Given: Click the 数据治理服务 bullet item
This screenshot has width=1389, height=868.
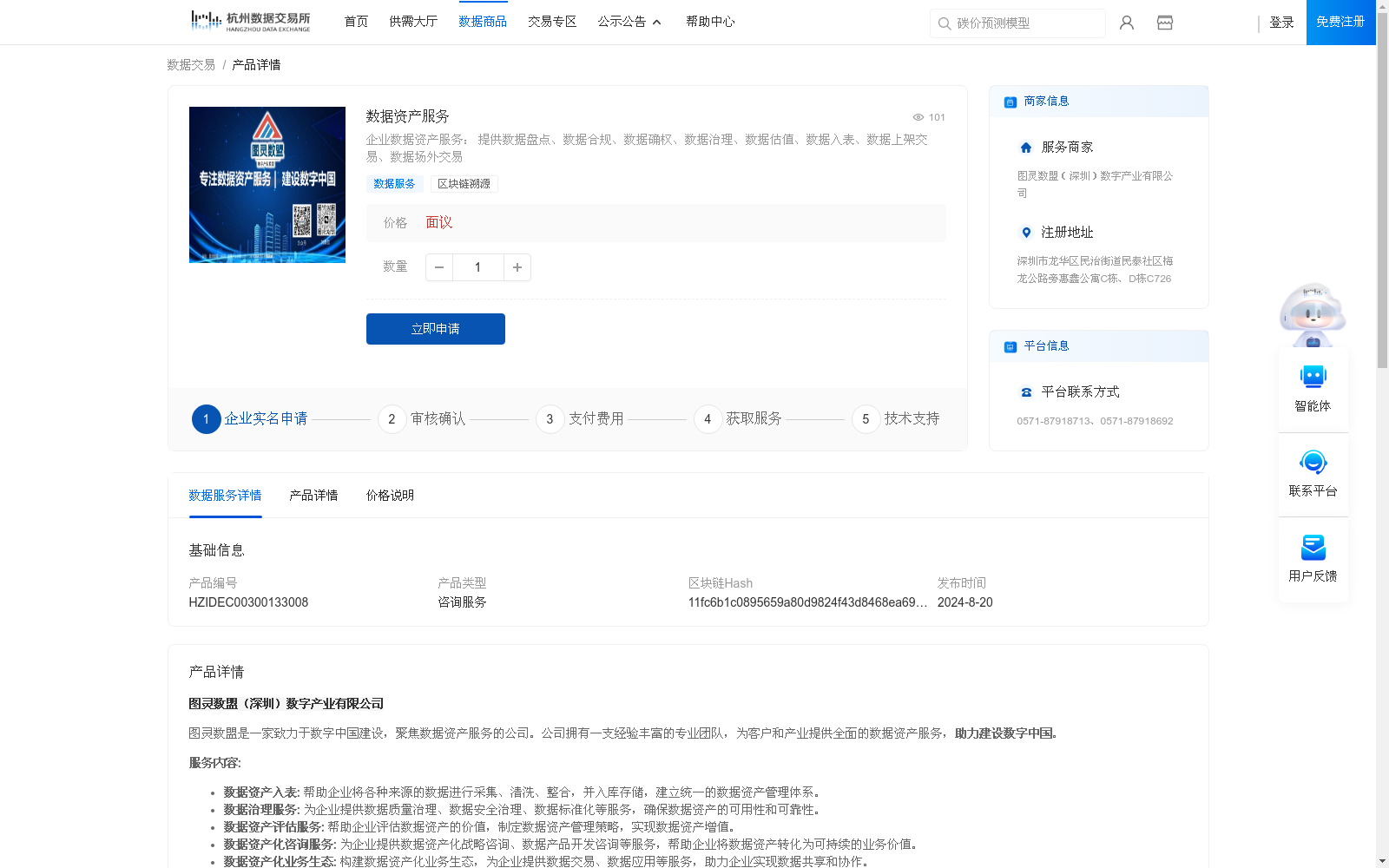Looking at the screenshot, I should [522, 810].
